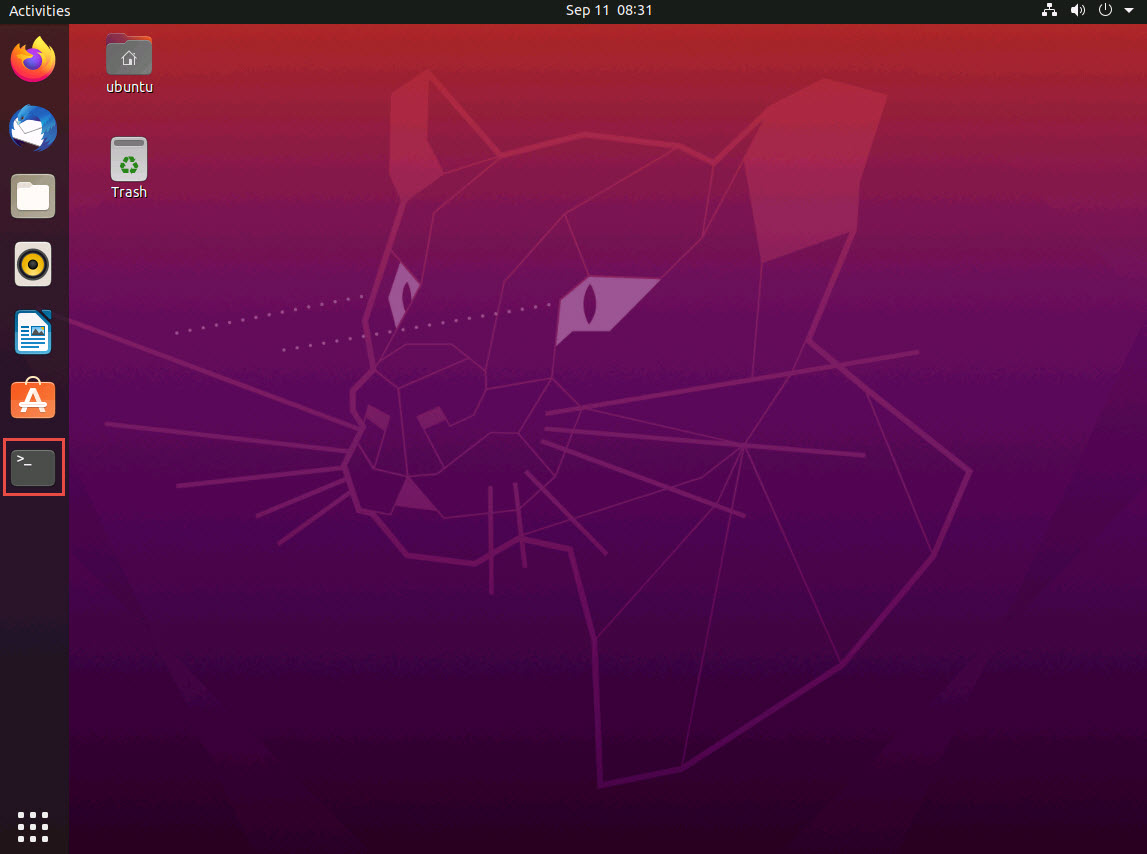Open the Files manager dock icon
The image size is (1147, 854).
click(33, 196)
